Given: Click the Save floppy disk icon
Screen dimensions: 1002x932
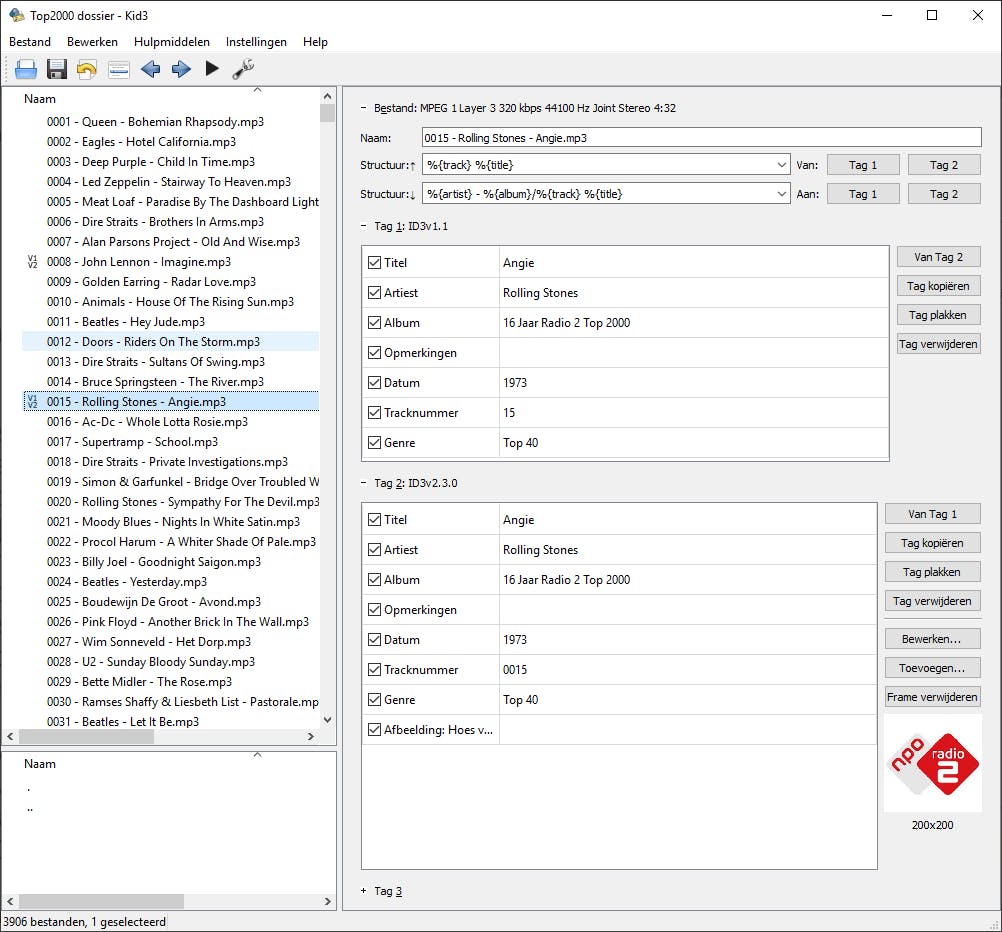Looking at the screenshot, I should tap(57, 69).
